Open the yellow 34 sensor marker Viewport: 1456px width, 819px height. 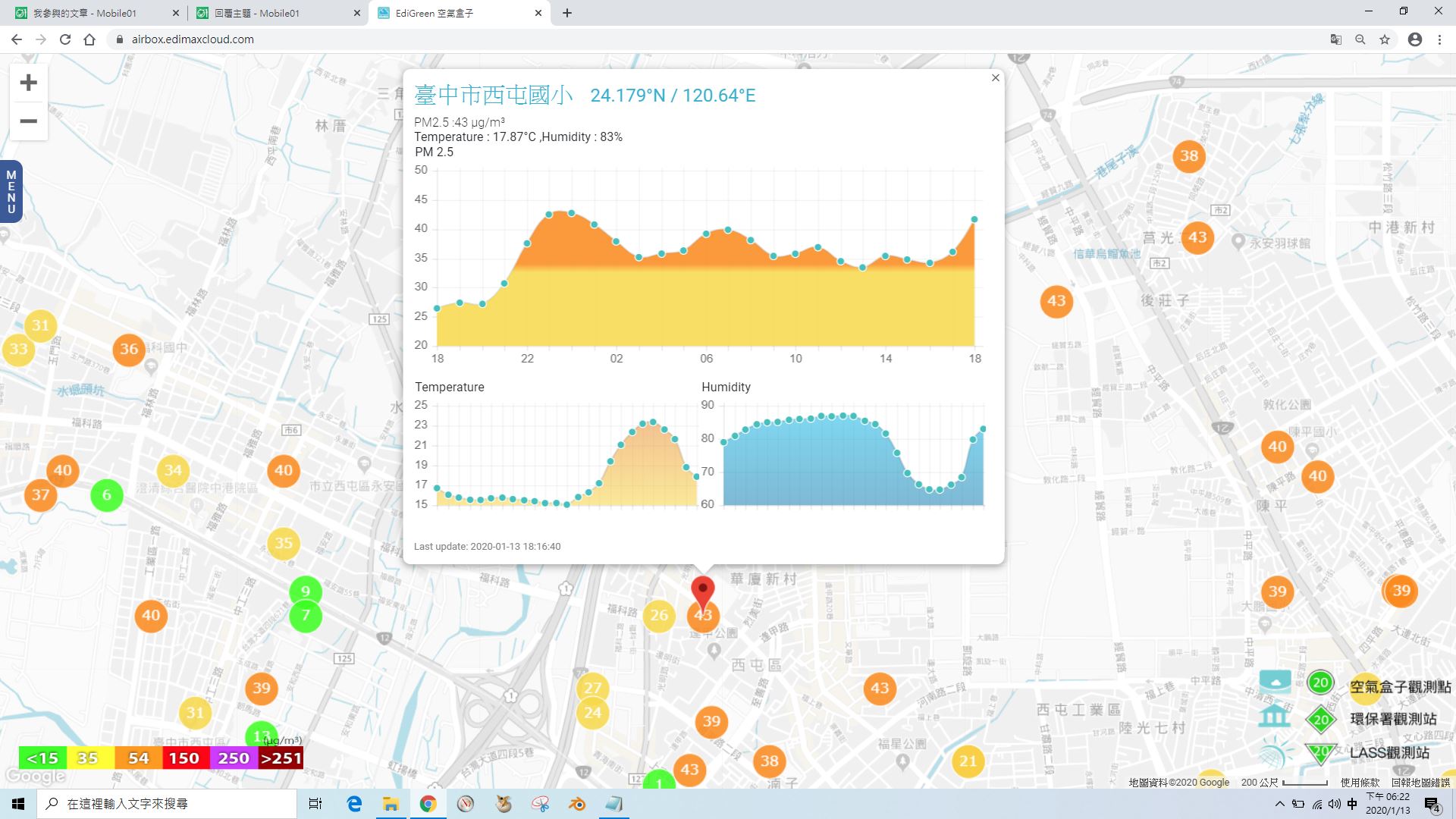pos(173,471)
